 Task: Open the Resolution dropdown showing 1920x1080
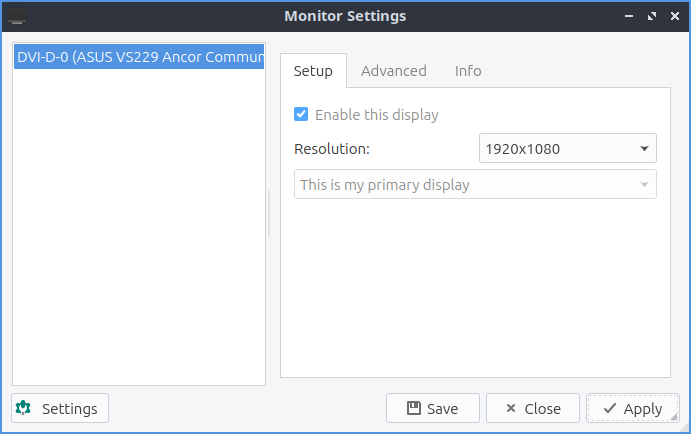click(567, 149)
